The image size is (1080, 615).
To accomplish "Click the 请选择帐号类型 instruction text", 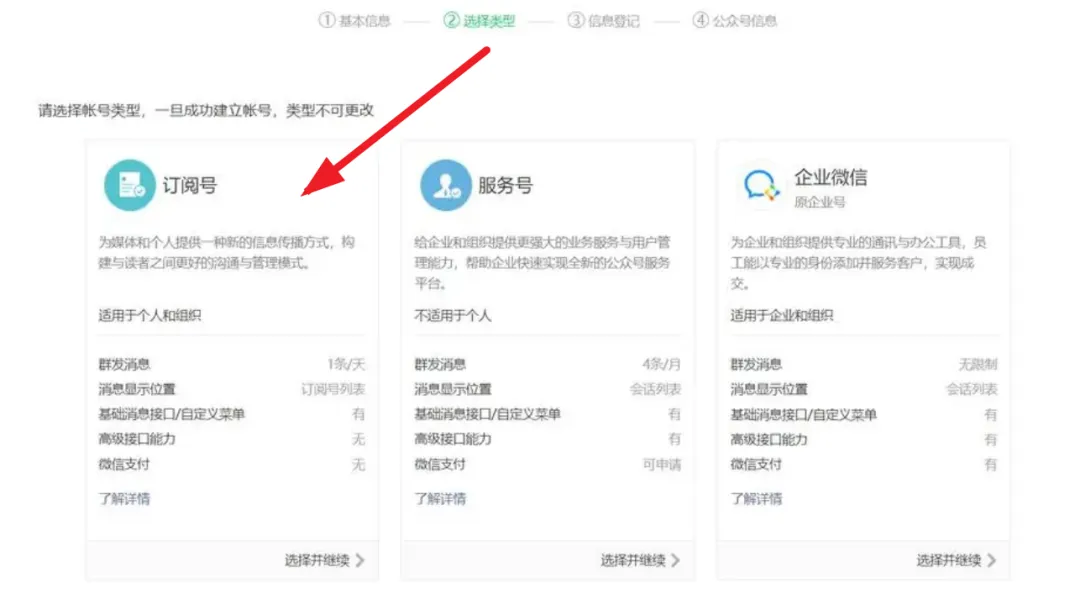I will tap(206, 110).
